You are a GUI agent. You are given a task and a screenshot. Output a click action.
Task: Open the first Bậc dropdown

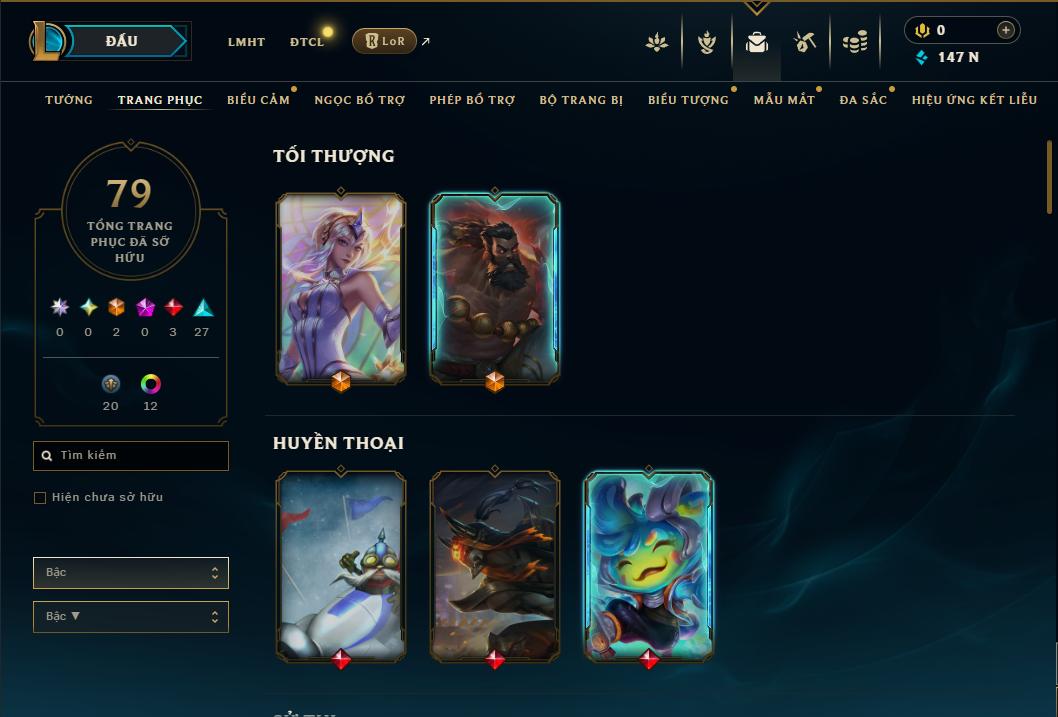[x=131, y=573]
